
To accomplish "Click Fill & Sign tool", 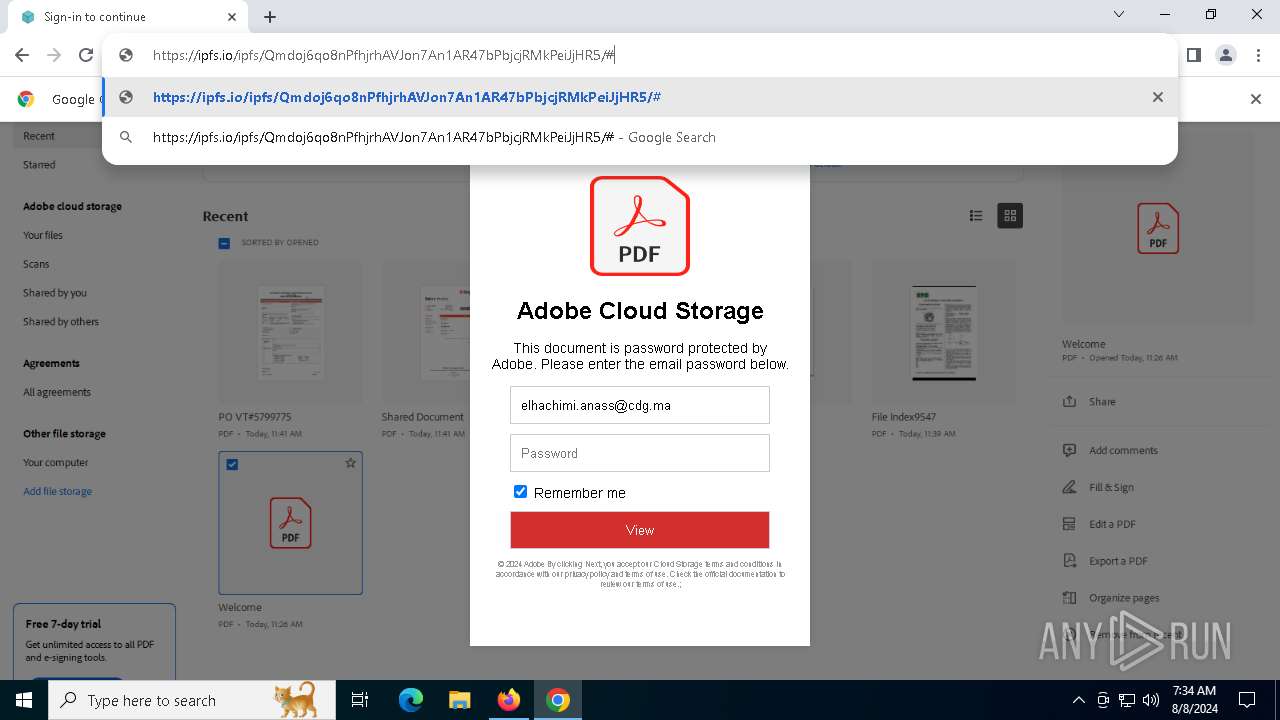I will click(x=1111, y=488).
